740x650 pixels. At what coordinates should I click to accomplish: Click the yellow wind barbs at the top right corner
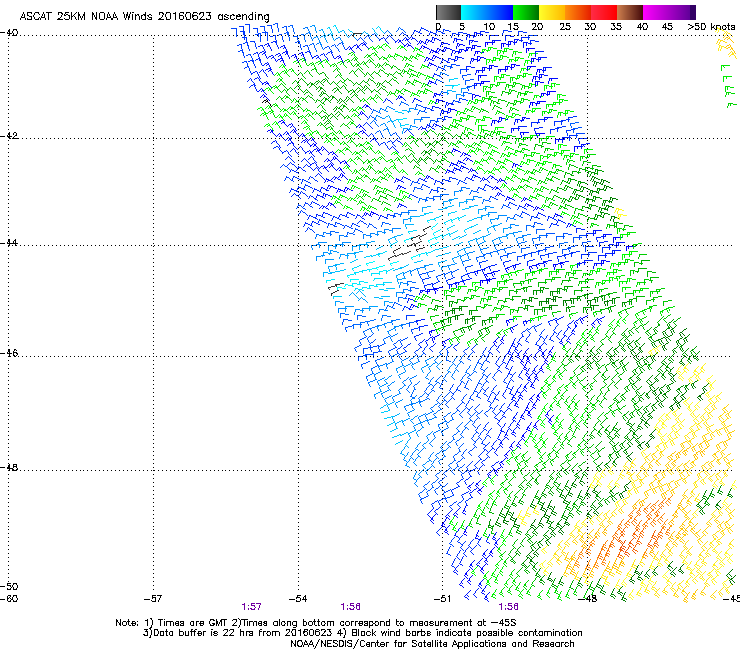click(x=726, y=42)
